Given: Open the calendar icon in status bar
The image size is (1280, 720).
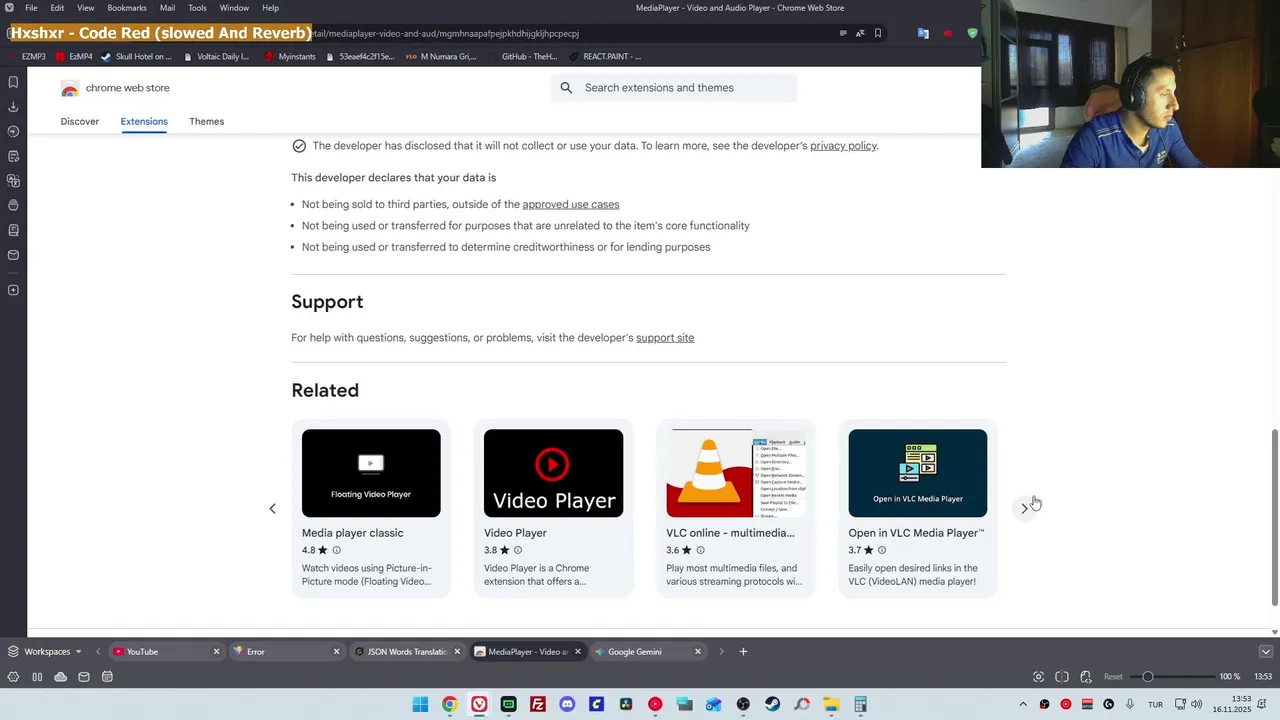Looking at the screenshot, I should [107, 677].
